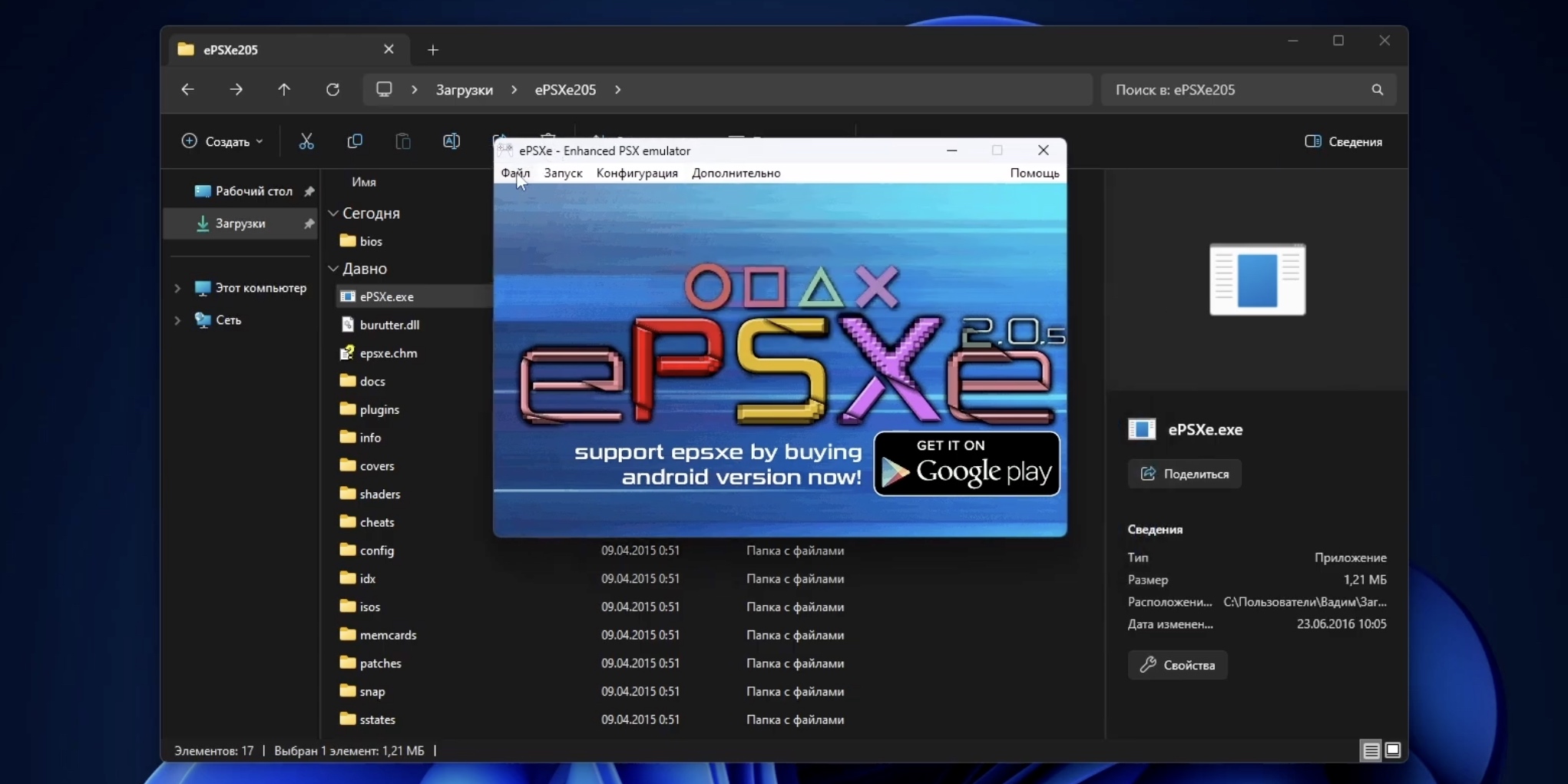
Task: Open the Конфигурация menu in ePSXe
Action: click(637, 173)
